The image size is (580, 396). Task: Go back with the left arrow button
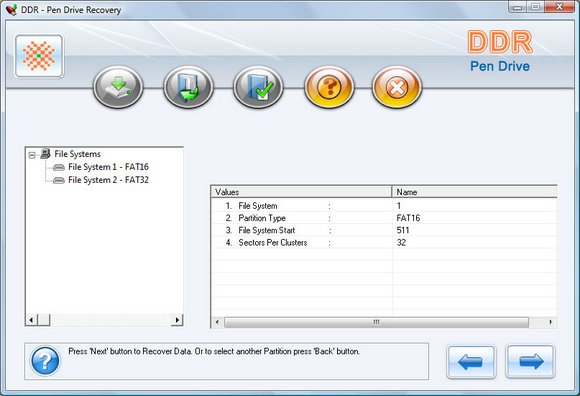[471, 362]
